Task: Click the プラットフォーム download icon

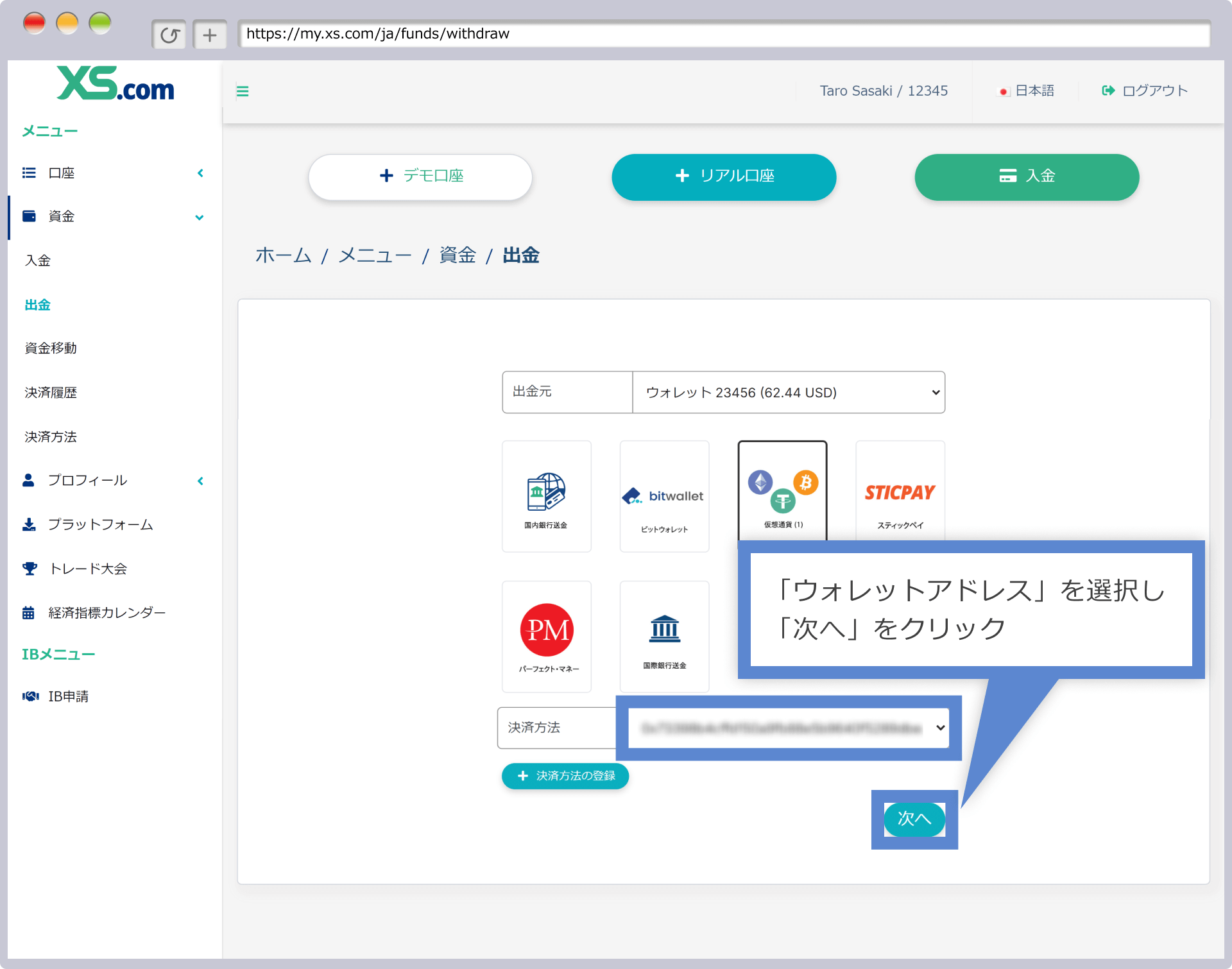Action: click(x=29, y=525)
